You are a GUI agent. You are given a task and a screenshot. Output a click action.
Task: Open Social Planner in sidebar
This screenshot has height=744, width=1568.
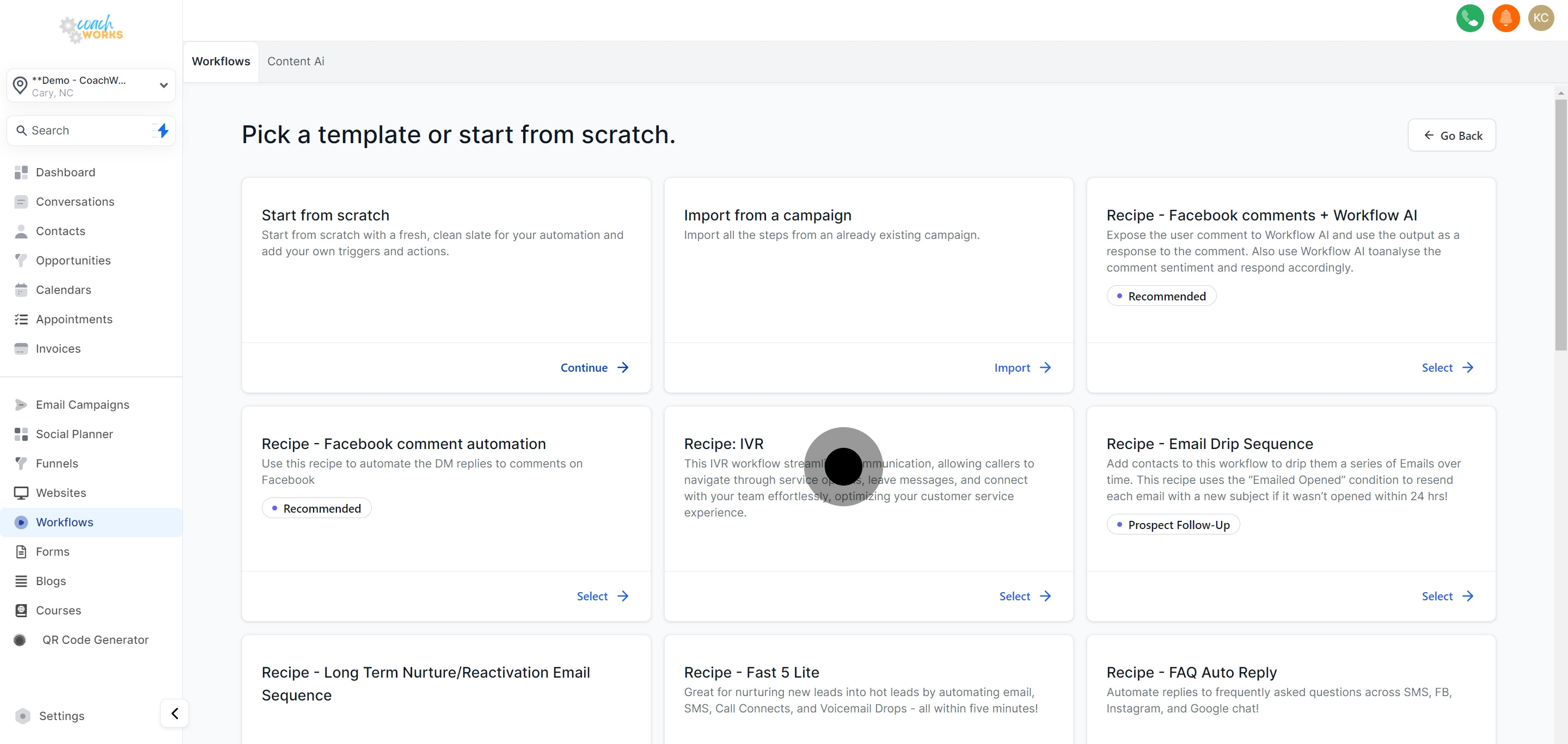74,434
